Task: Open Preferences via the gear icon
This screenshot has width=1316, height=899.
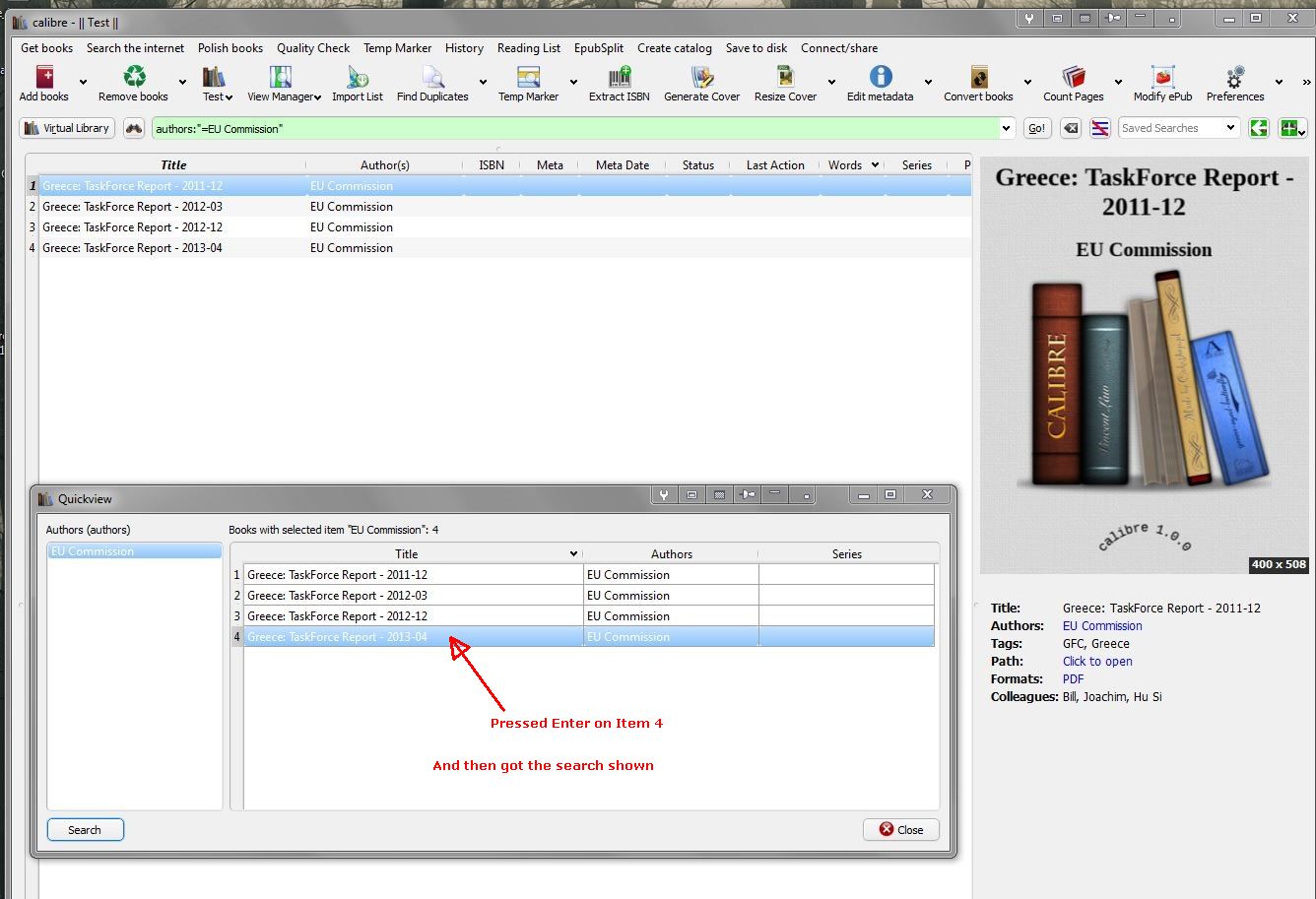Action: 1235,77
